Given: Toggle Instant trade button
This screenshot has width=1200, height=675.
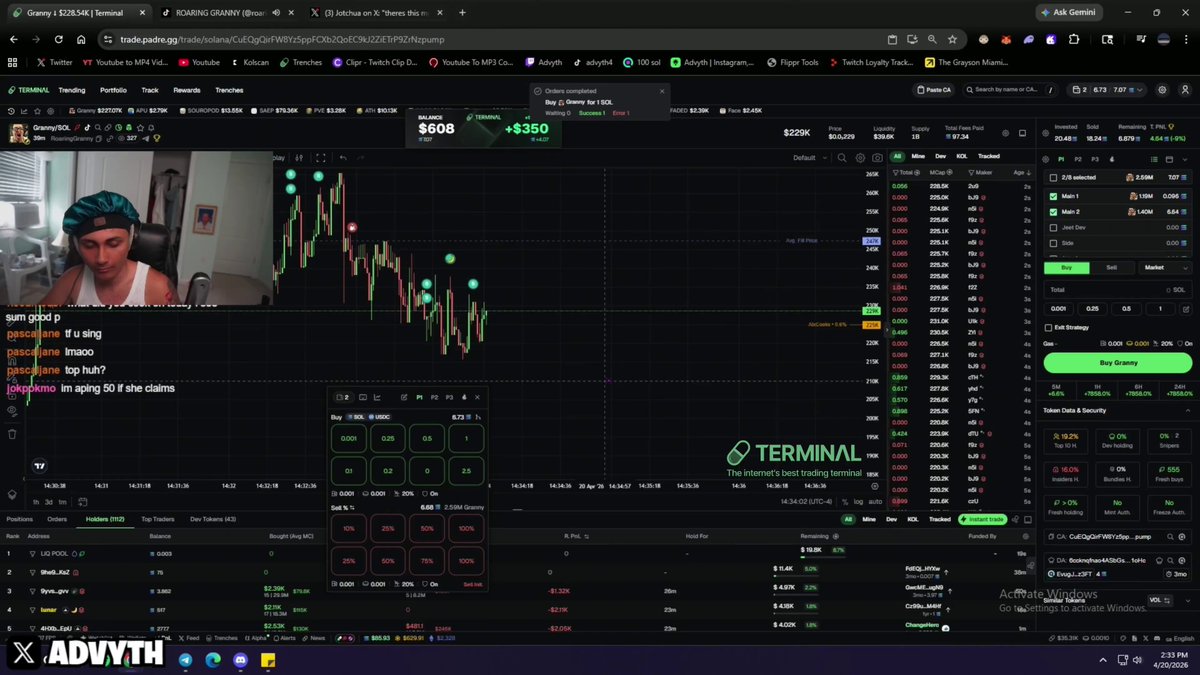Looking at the screenshot, I should 981,519.
